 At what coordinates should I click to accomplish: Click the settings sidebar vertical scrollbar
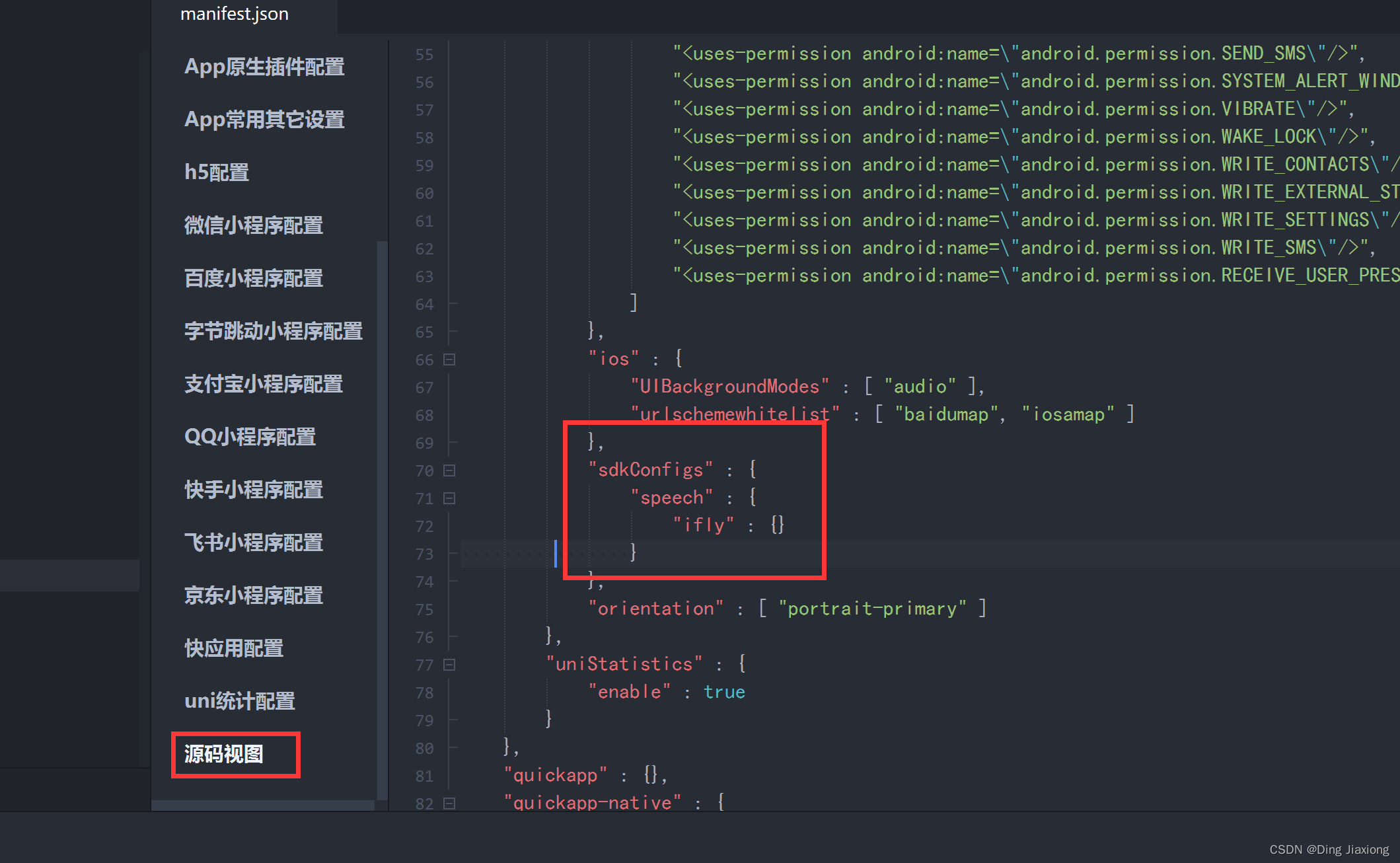click(382, 521)
